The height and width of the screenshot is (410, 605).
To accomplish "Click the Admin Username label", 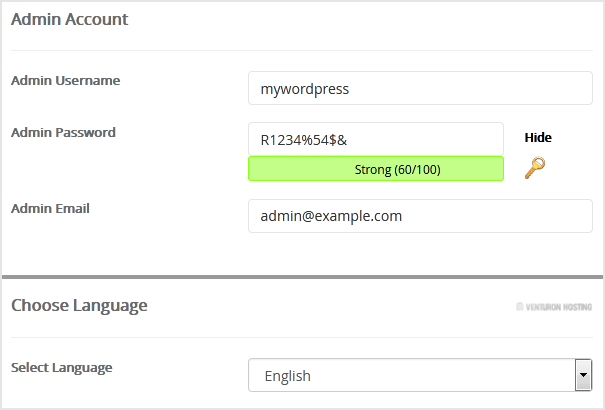I will 65,80.
